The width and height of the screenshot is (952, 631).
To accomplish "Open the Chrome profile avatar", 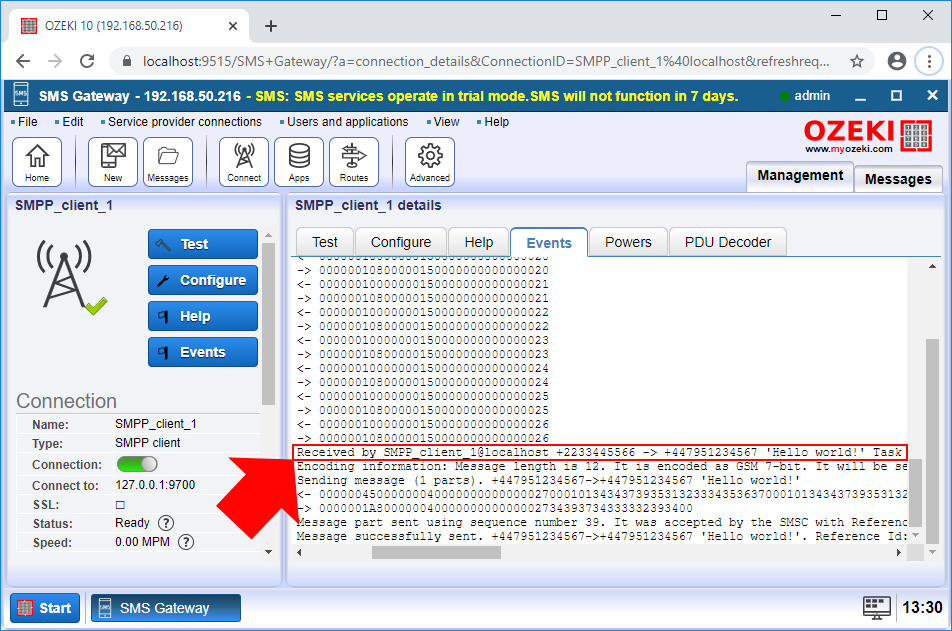I will tap(897, 61).
